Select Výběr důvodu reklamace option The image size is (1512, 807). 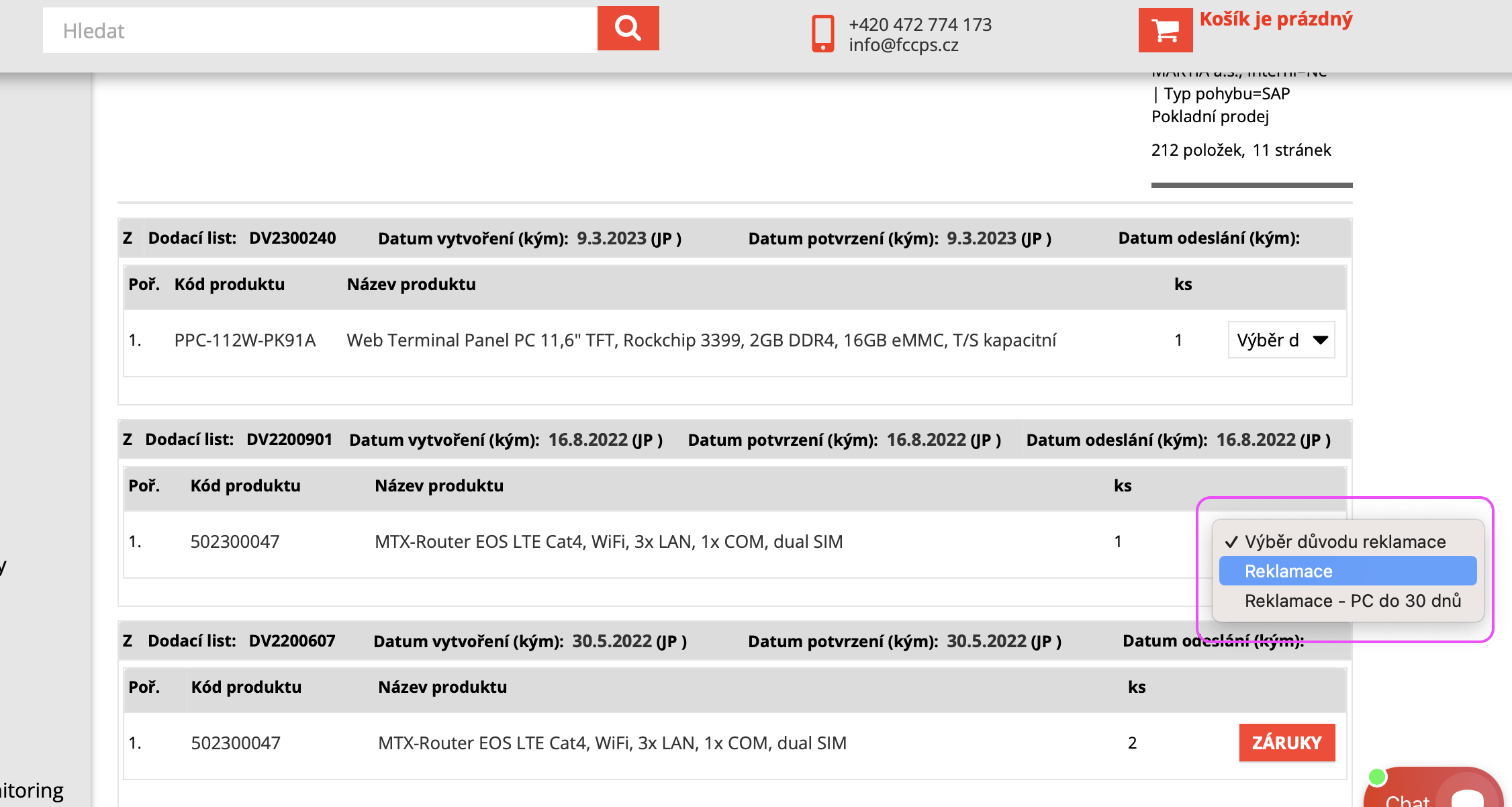[1345, 542]
